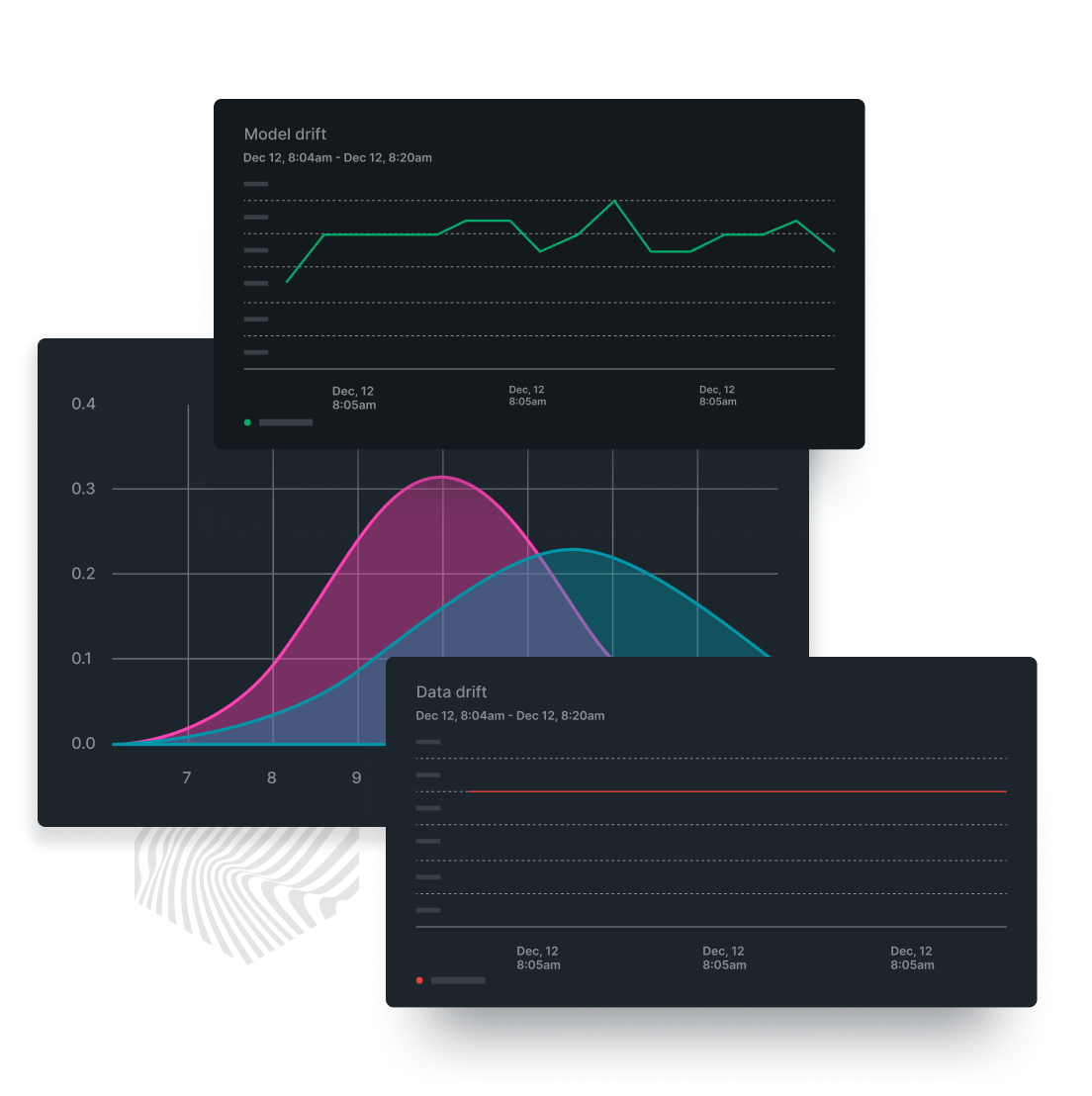Click the red Data drift line
Image resolution: width=1092 pixels, height=1096 pixels.
click(x=737, y=791)
